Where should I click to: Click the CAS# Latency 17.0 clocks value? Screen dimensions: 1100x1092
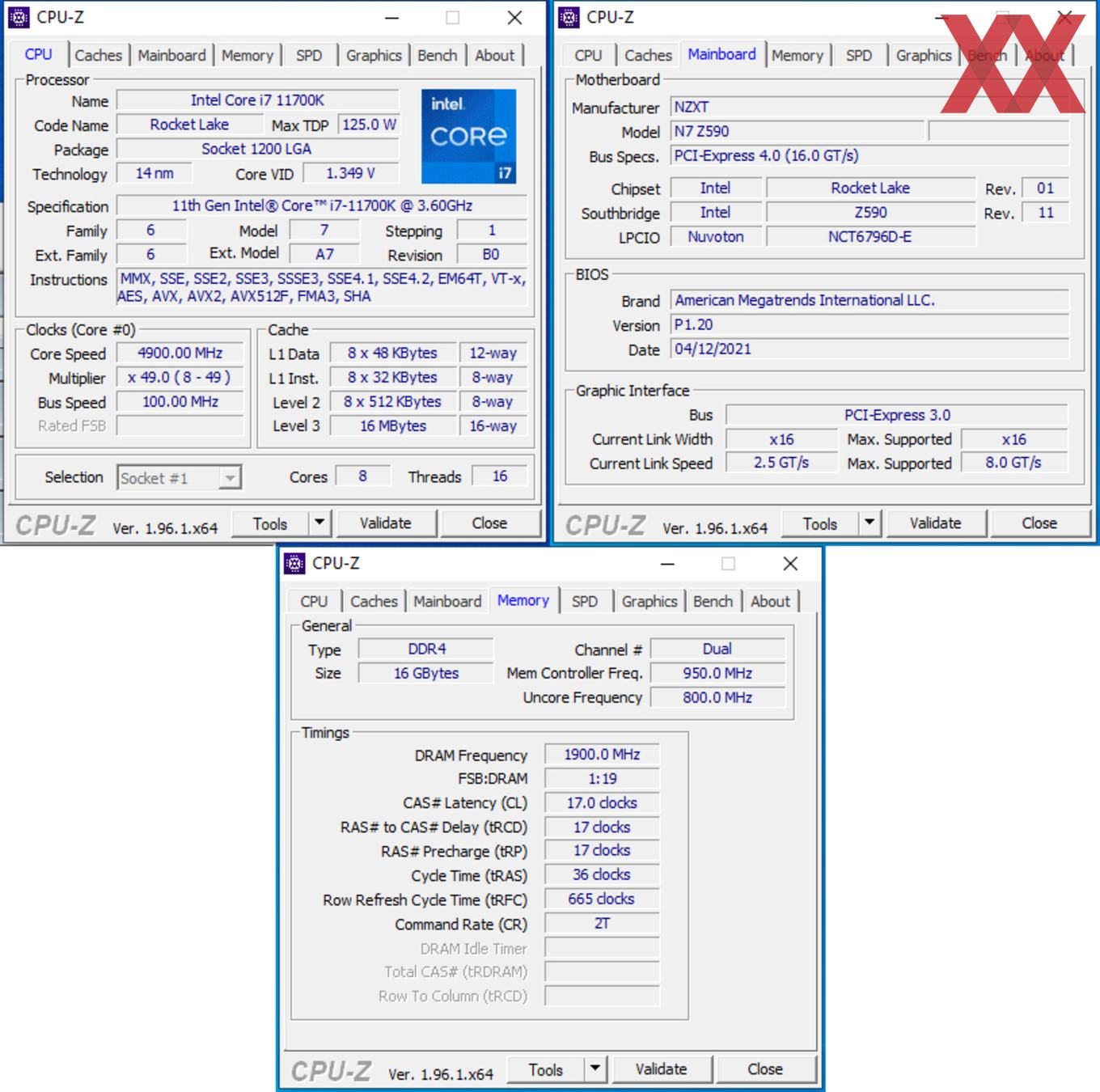[x=602, y=803]
